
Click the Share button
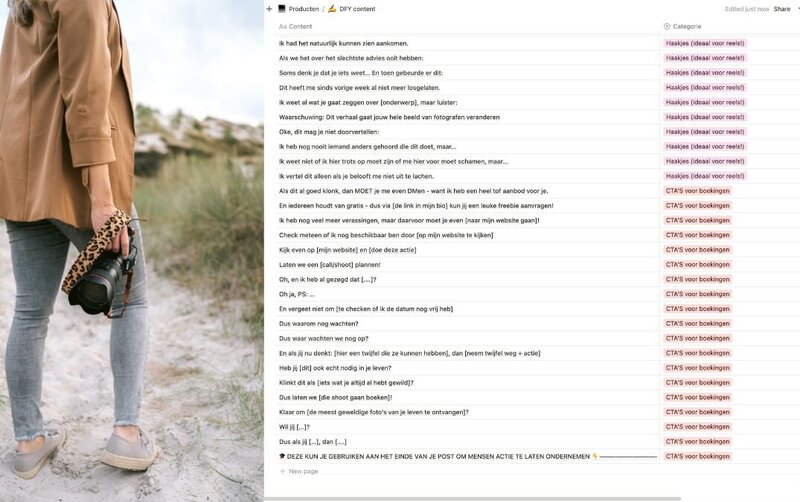click(782, 9)
